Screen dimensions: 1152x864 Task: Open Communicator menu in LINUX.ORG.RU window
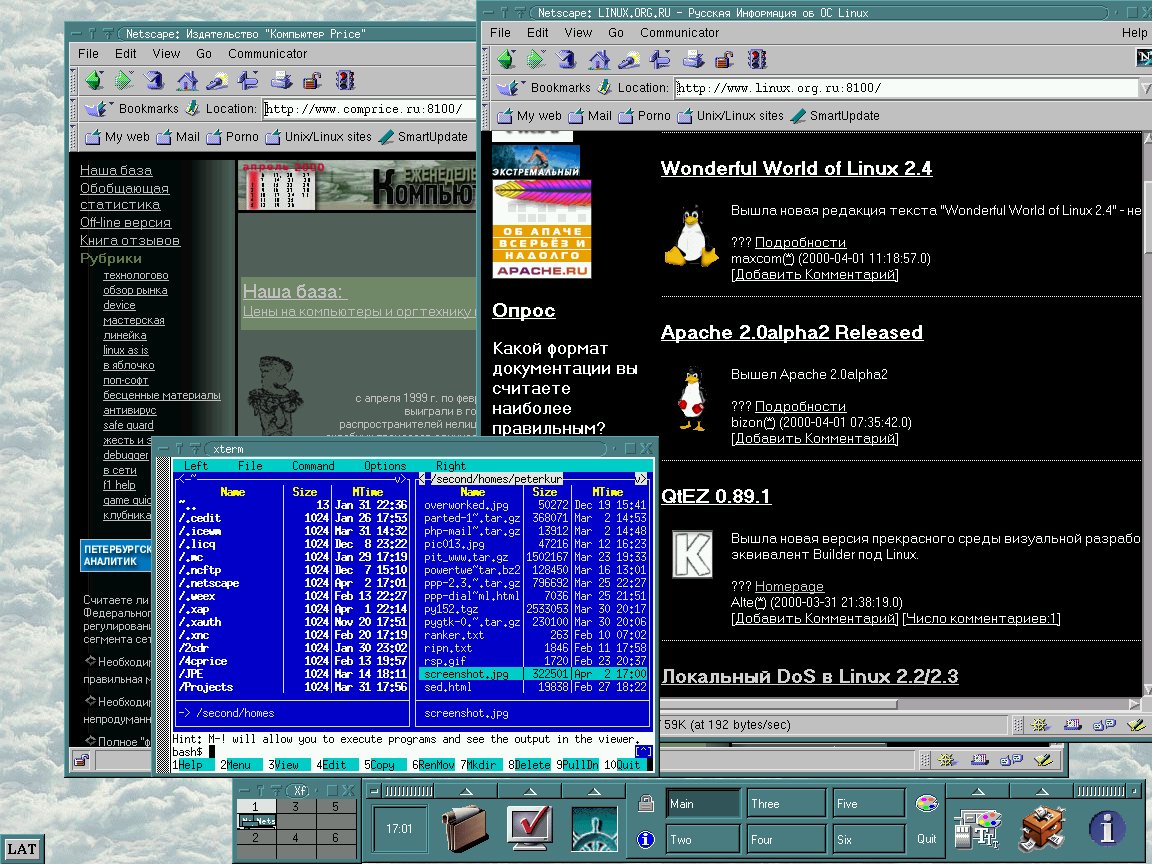[x=679, y=32]
